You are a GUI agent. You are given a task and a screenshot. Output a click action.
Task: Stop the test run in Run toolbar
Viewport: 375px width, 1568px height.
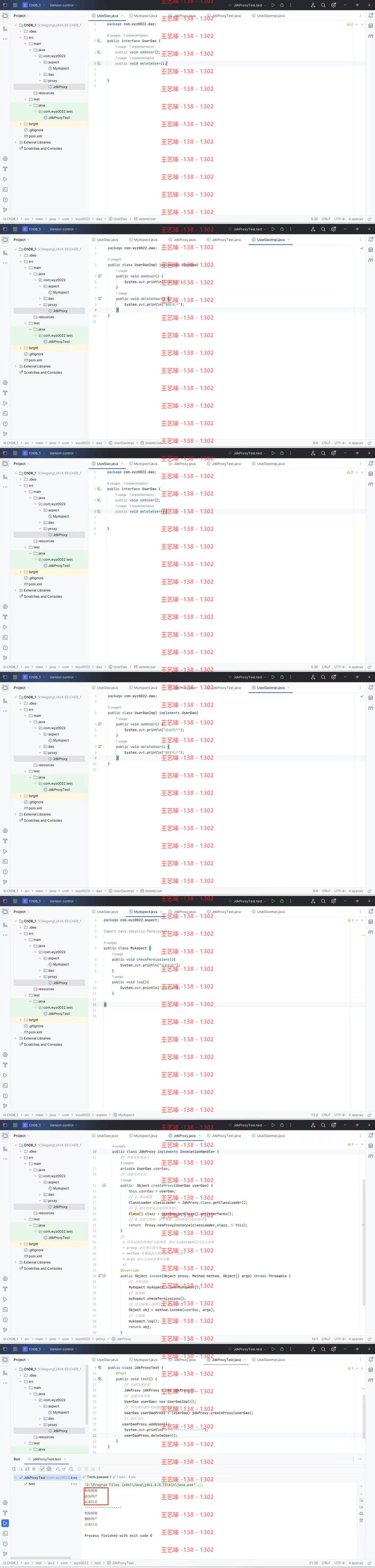tap(34, 1469)
